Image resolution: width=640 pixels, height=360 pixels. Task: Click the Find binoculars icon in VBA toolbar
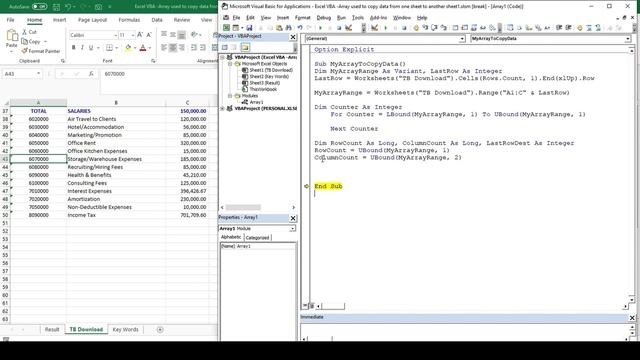tap(289, 28)
